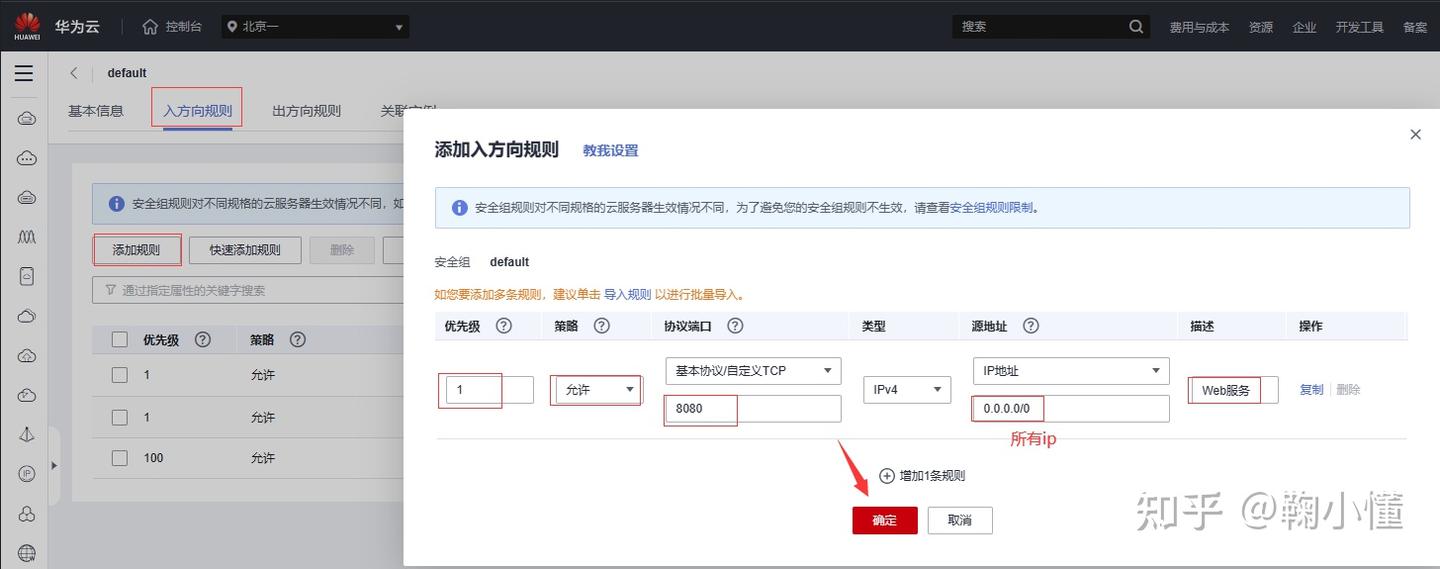
Task: Click 导入规则 link
Action: [628, 295]
